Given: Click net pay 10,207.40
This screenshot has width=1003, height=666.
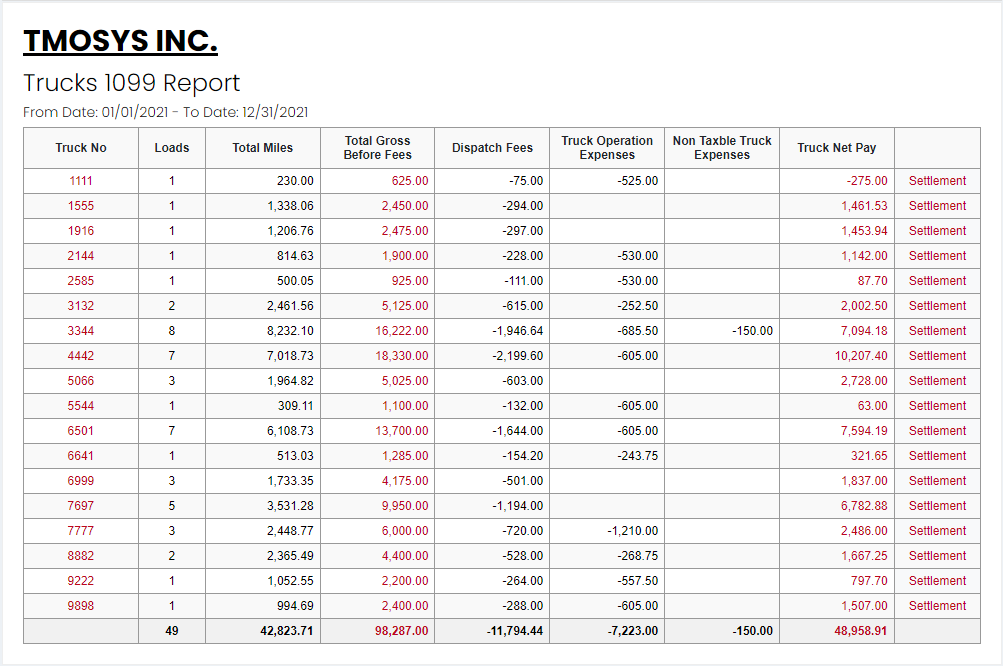Looking at the screenshot, I should pyautogui.click(x=861, y=356).
